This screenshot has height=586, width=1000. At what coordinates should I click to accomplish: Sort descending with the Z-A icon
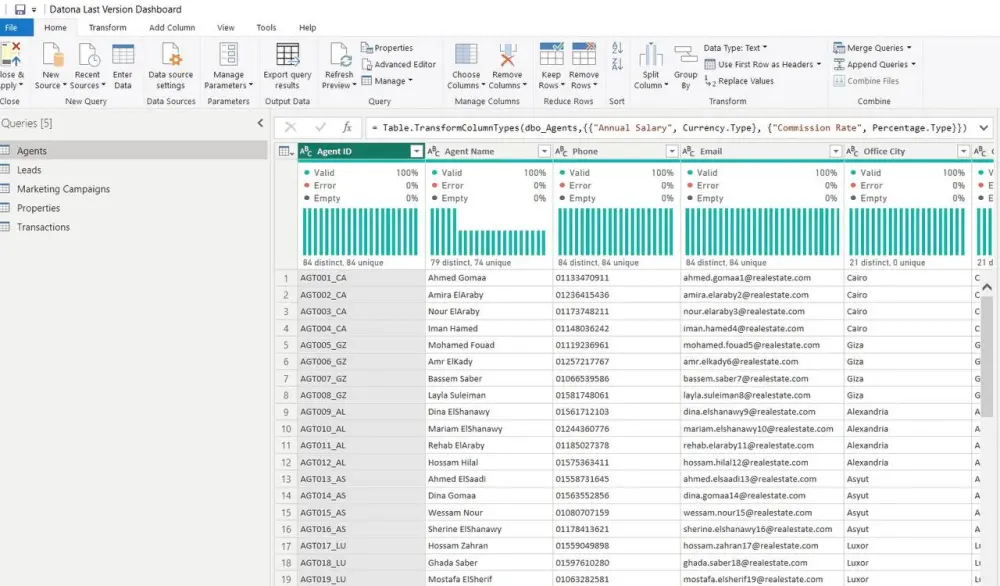(617, 64)
